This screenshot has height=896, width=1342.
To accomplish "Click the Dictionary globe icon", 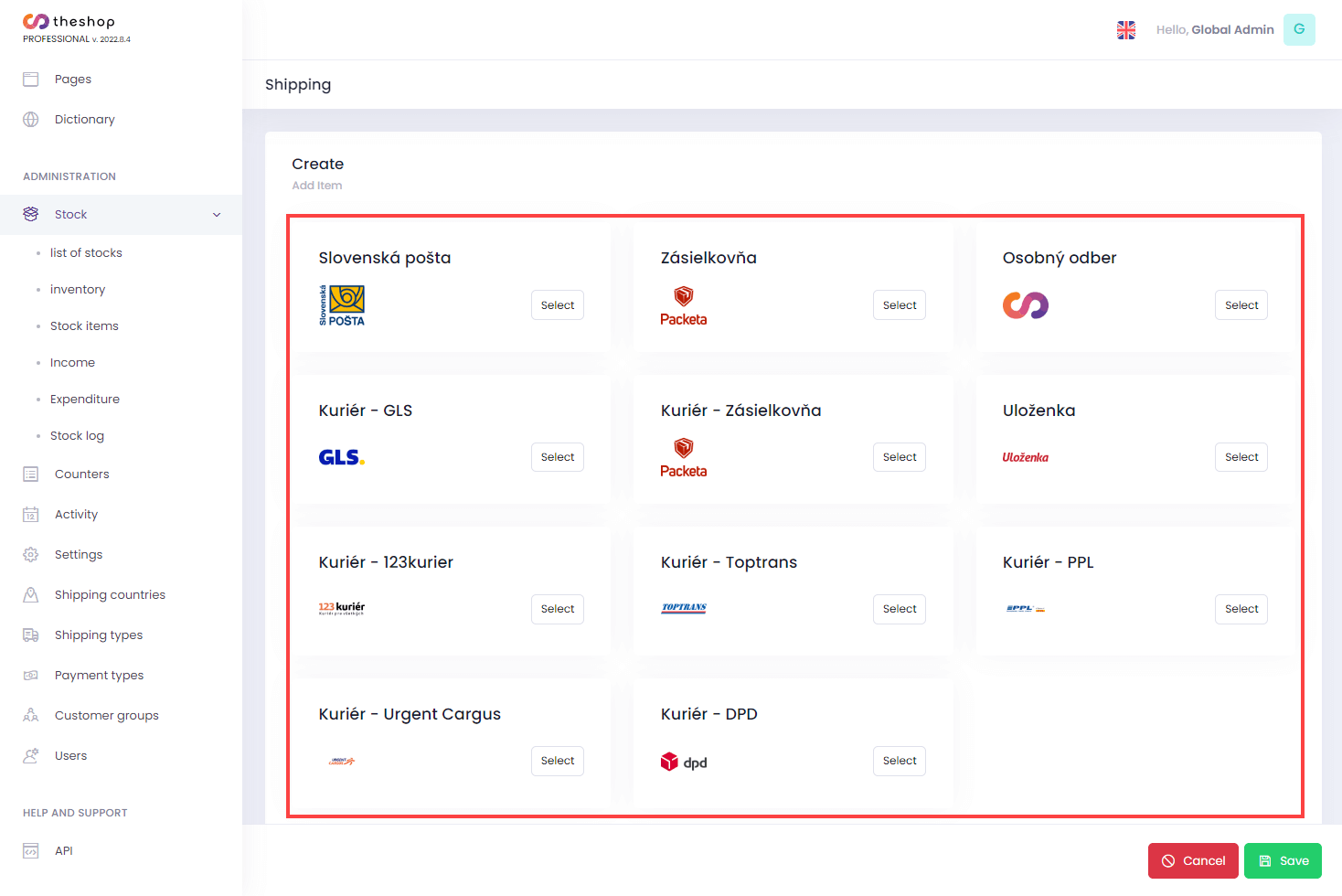I will point(31,120).
